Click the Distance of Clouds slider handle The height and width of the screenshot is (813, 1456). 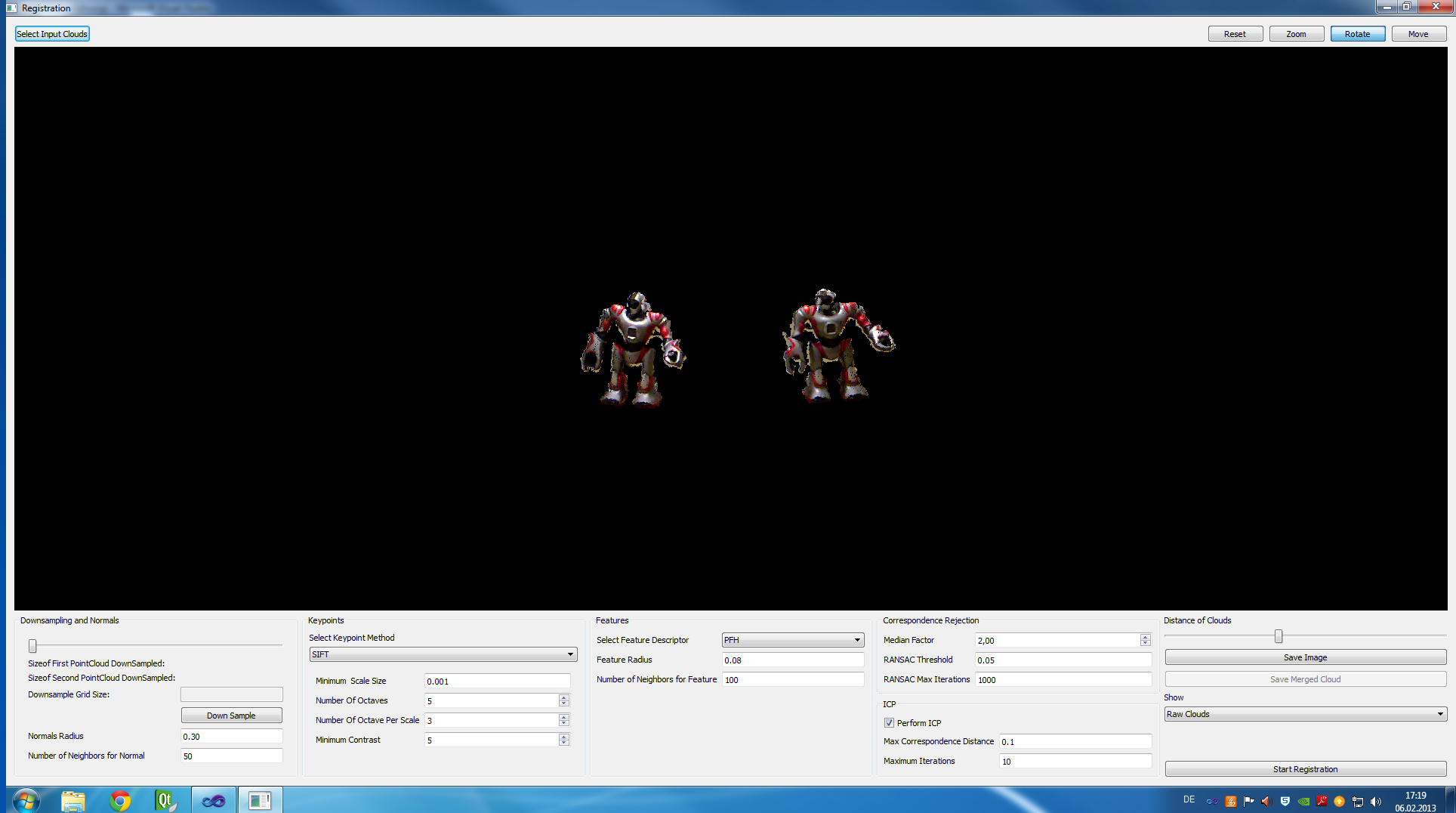[1279, 636]
